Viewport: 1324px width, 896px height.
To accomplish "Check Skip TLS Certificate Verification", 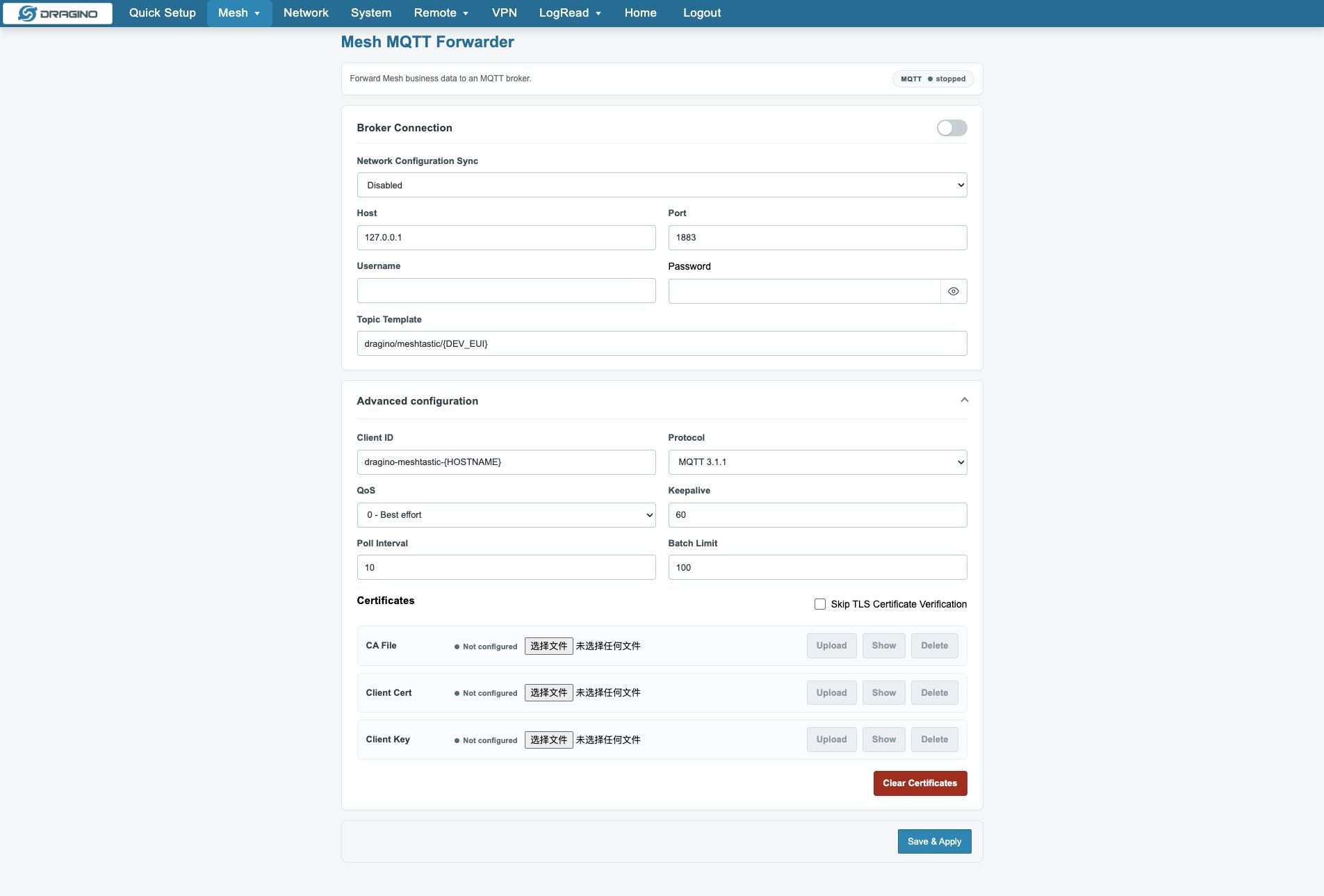I will pos(820,604).
